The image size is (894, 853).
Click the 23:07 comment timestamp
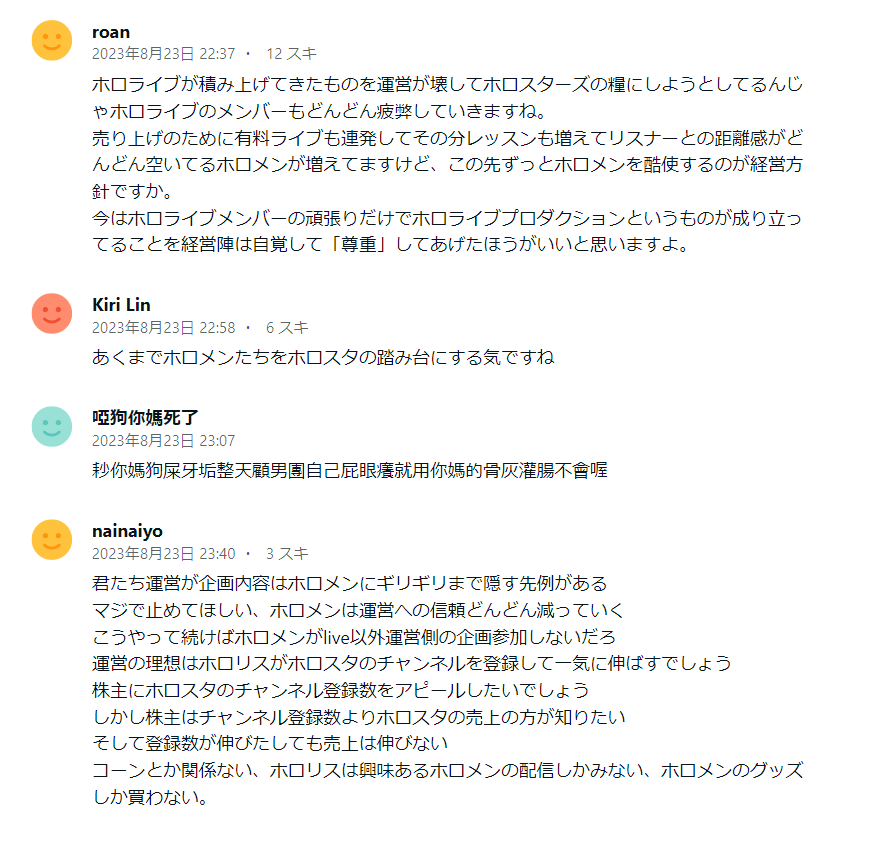(x=164, y=440)
